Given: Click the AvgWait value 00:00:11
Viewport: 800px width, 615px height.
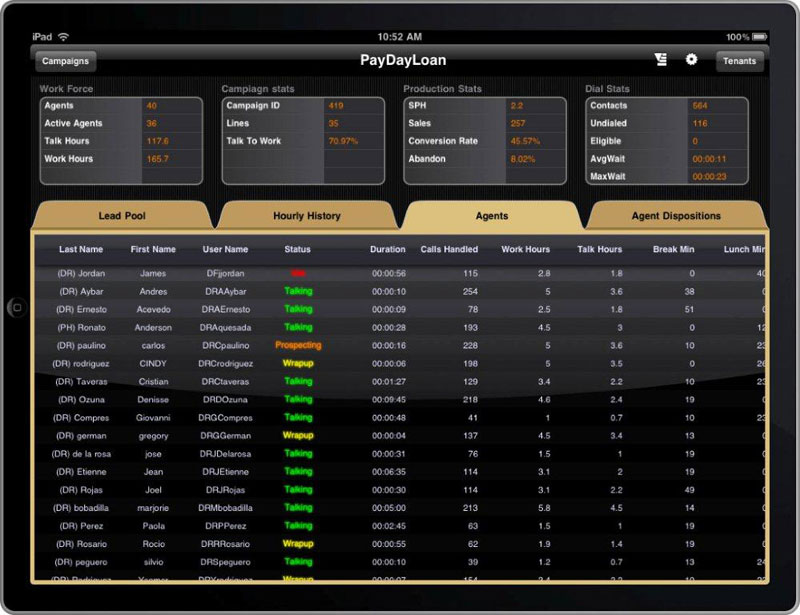Looking at the screenshot, I should [x=709, y=159].
